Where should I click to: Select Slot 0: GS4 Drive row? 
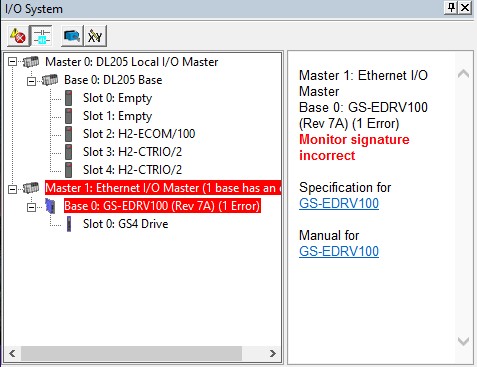pyautogui.click(x=125, y=224)
